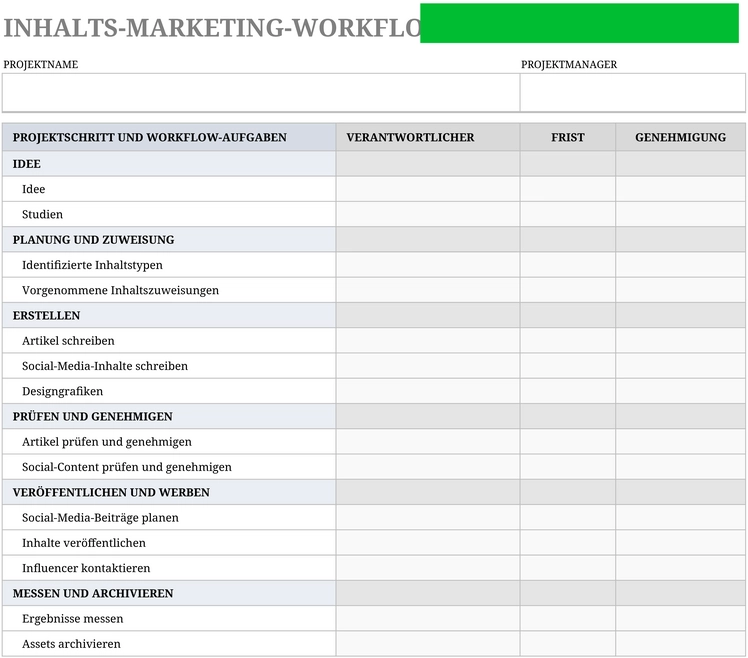Select the 'Assets archivieren' cell
This screenshot has height=658, width=748.
coord(169,644)
